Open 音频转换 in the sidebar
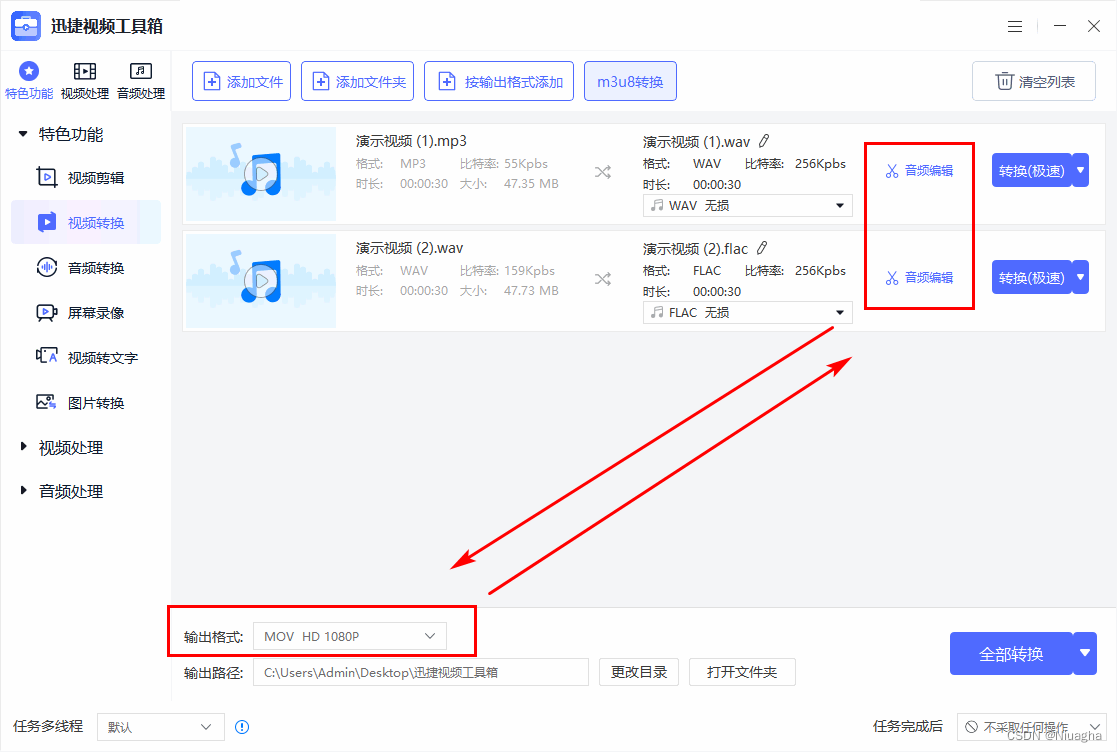This screenshot has width=1117, height=752. 85,268
